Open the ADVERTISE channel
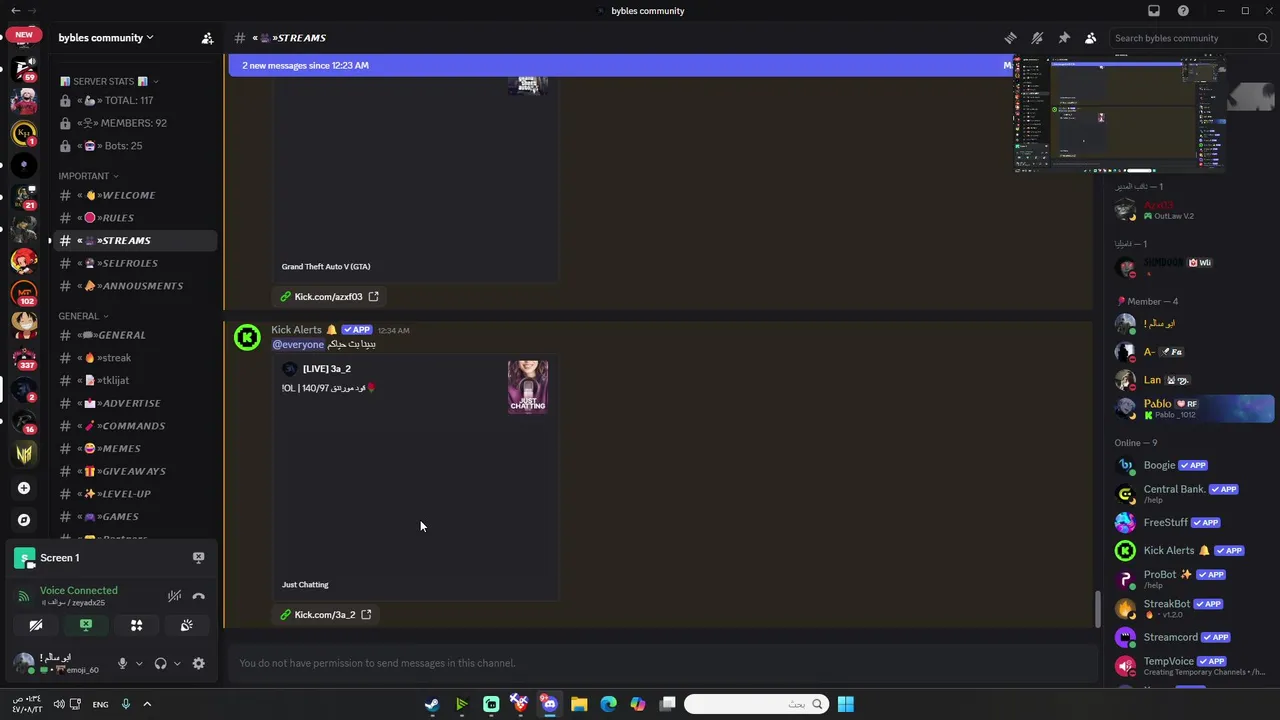 (133, 403)
